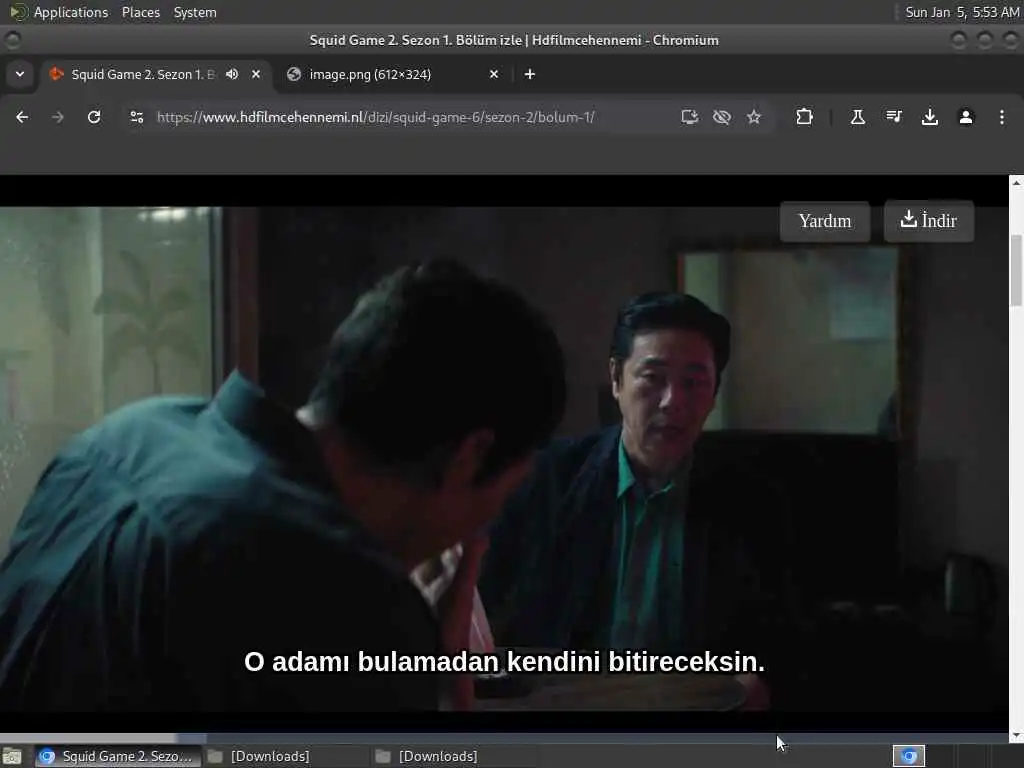Screen dimensions: 1024x768
Task: Open the Extensions puzzle icon
Action: point(805,117)
